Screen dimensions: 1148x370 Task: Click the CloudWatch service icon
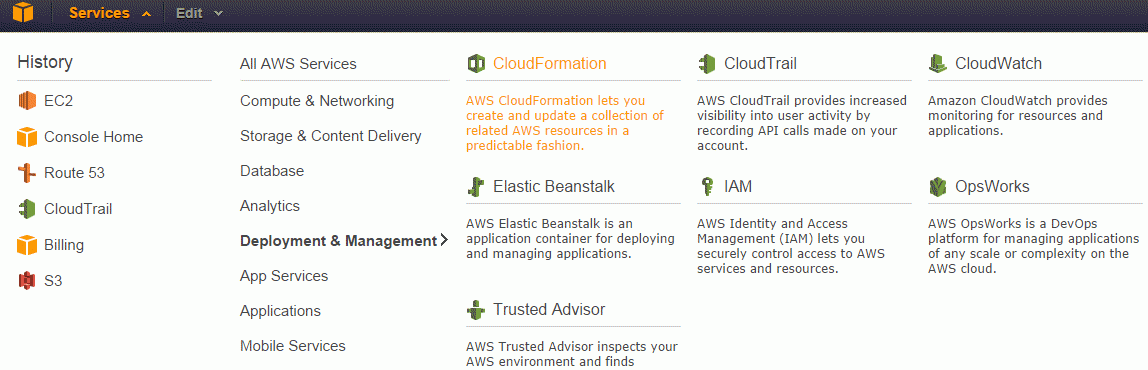click(x=937, y=64)
